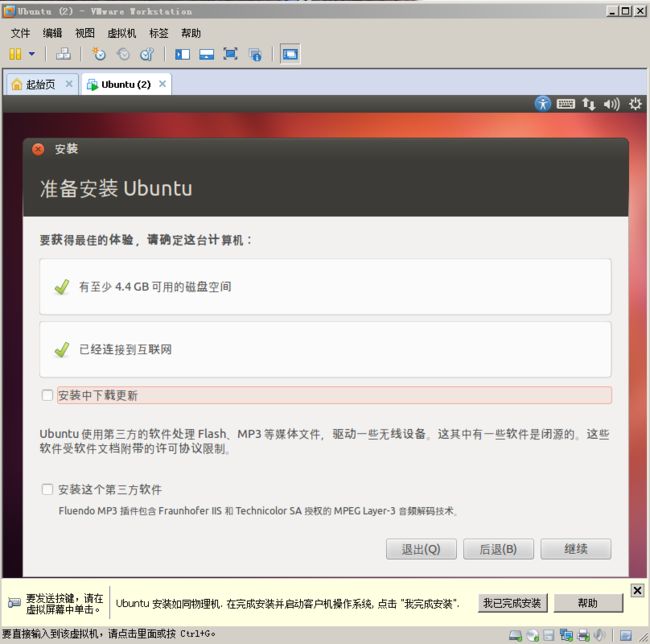Click the 退出(Q) button
This screenshot has height=644, width=650.
tap(421, 549)
